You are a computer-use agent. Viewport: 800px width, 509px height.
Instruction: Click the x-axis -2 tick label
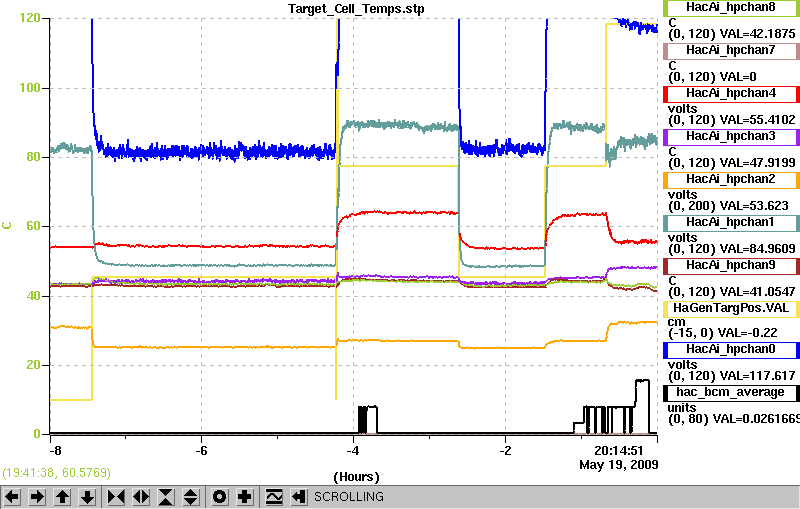click(505, 451)
